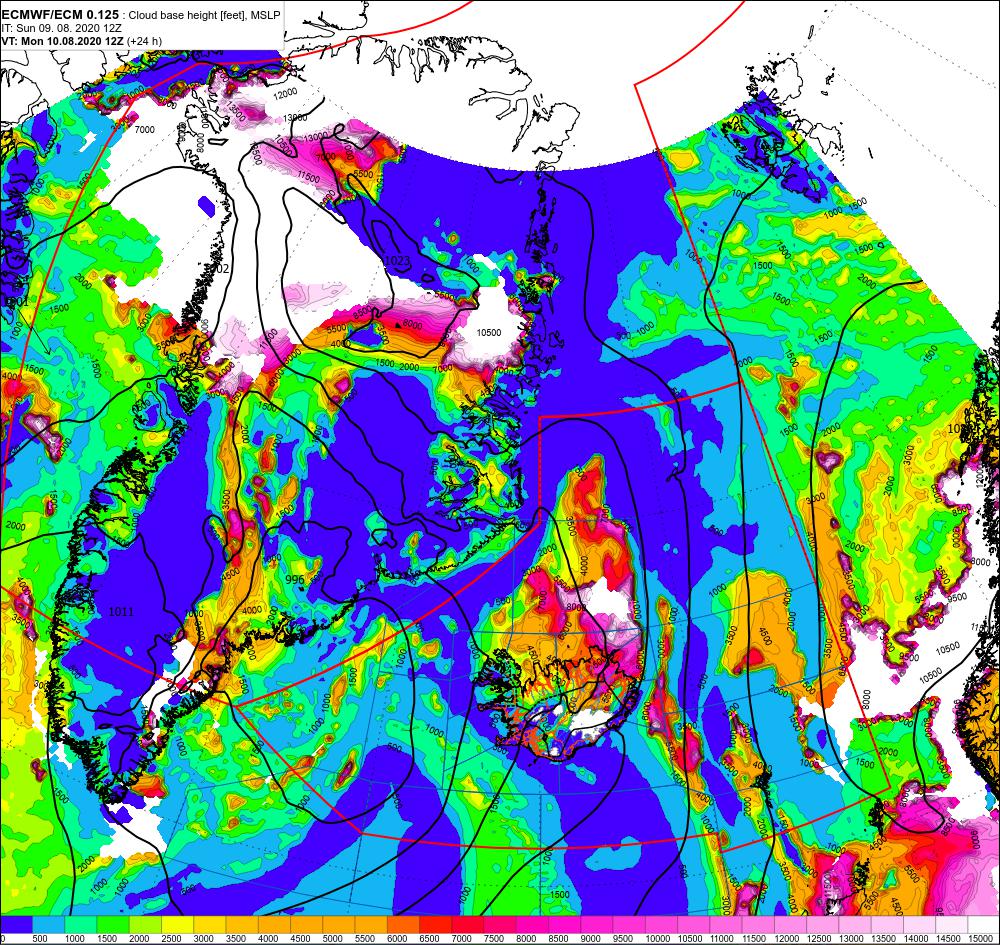This screenshot has height=945, width=1000.
Task: Click the pale pink 14000–14500 legend swatch
Action: (919, 924)
